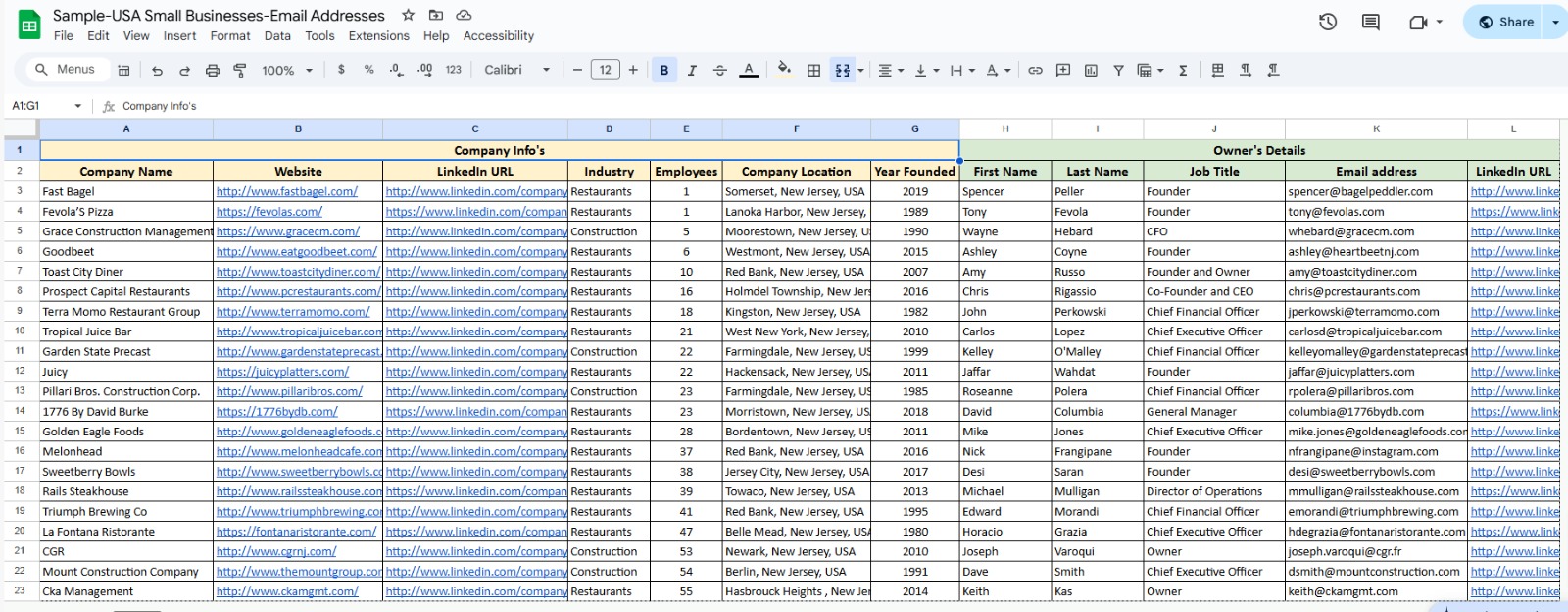Toggle bold formatting
1568x612 pixels.
coord(664,71)
